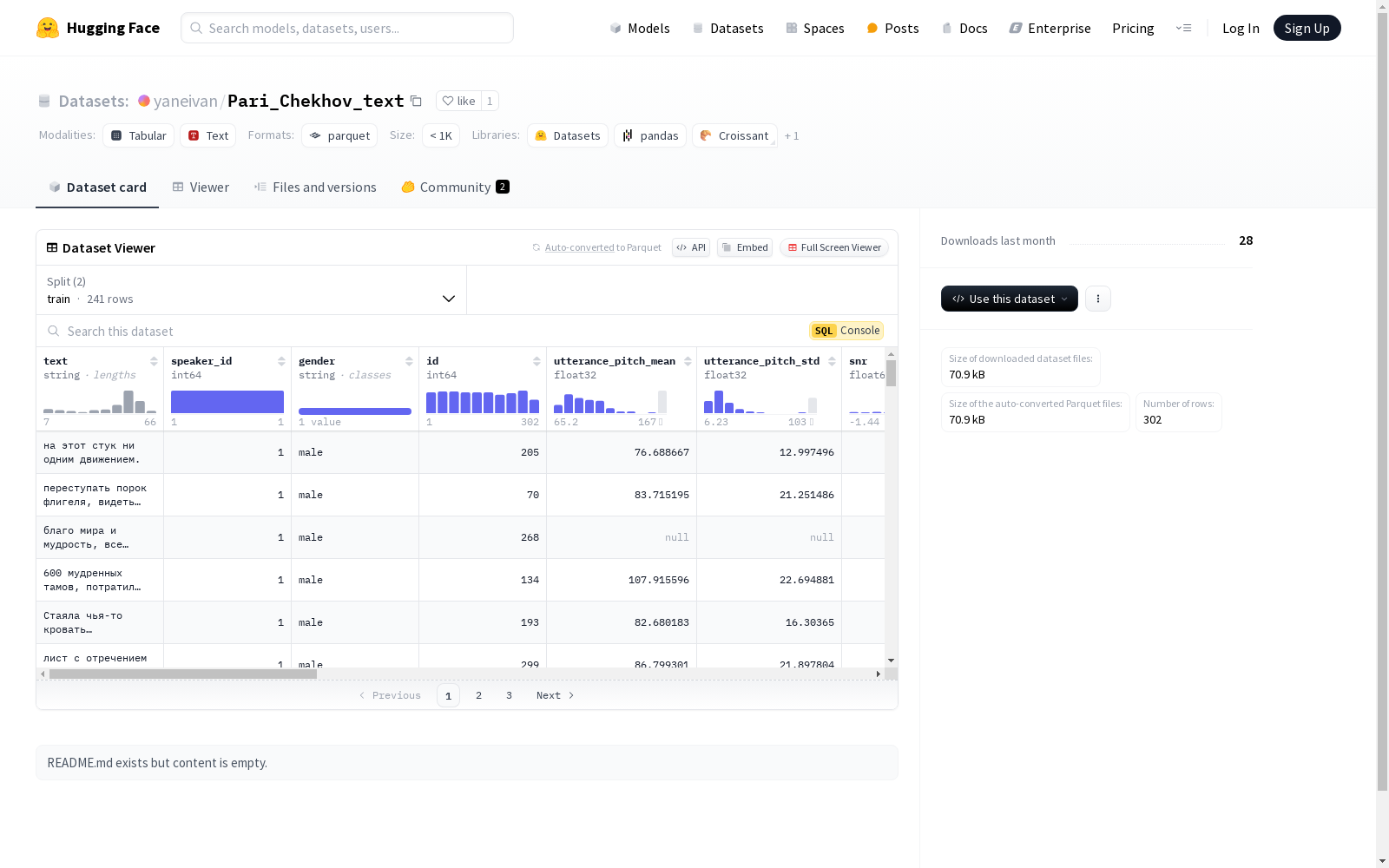
Task: Sort by the speaker_id column arrows
Action: pyautogui.click(x=281, y=361)
